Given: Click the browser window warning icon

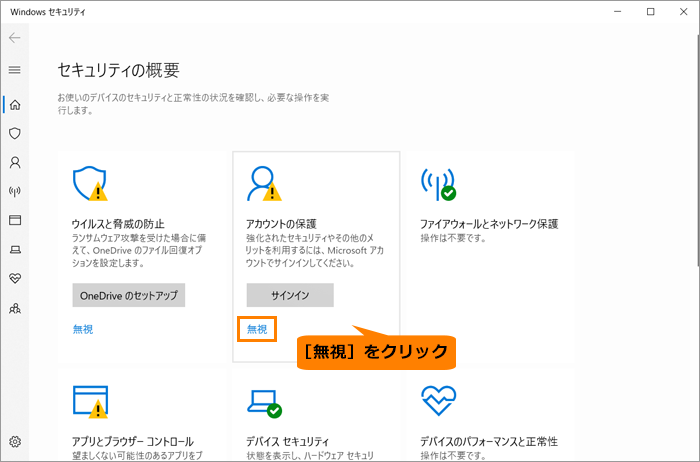Looking at the screenshot, I should (x=91, y=402).
